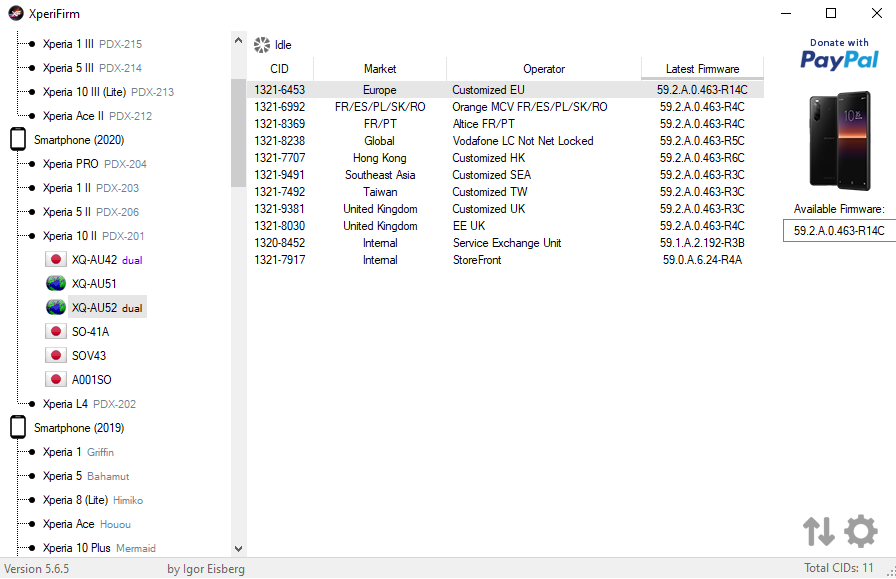Select the SO-41A variant
The height and width of the screenshot is (579, 896).
click(90, 332)
